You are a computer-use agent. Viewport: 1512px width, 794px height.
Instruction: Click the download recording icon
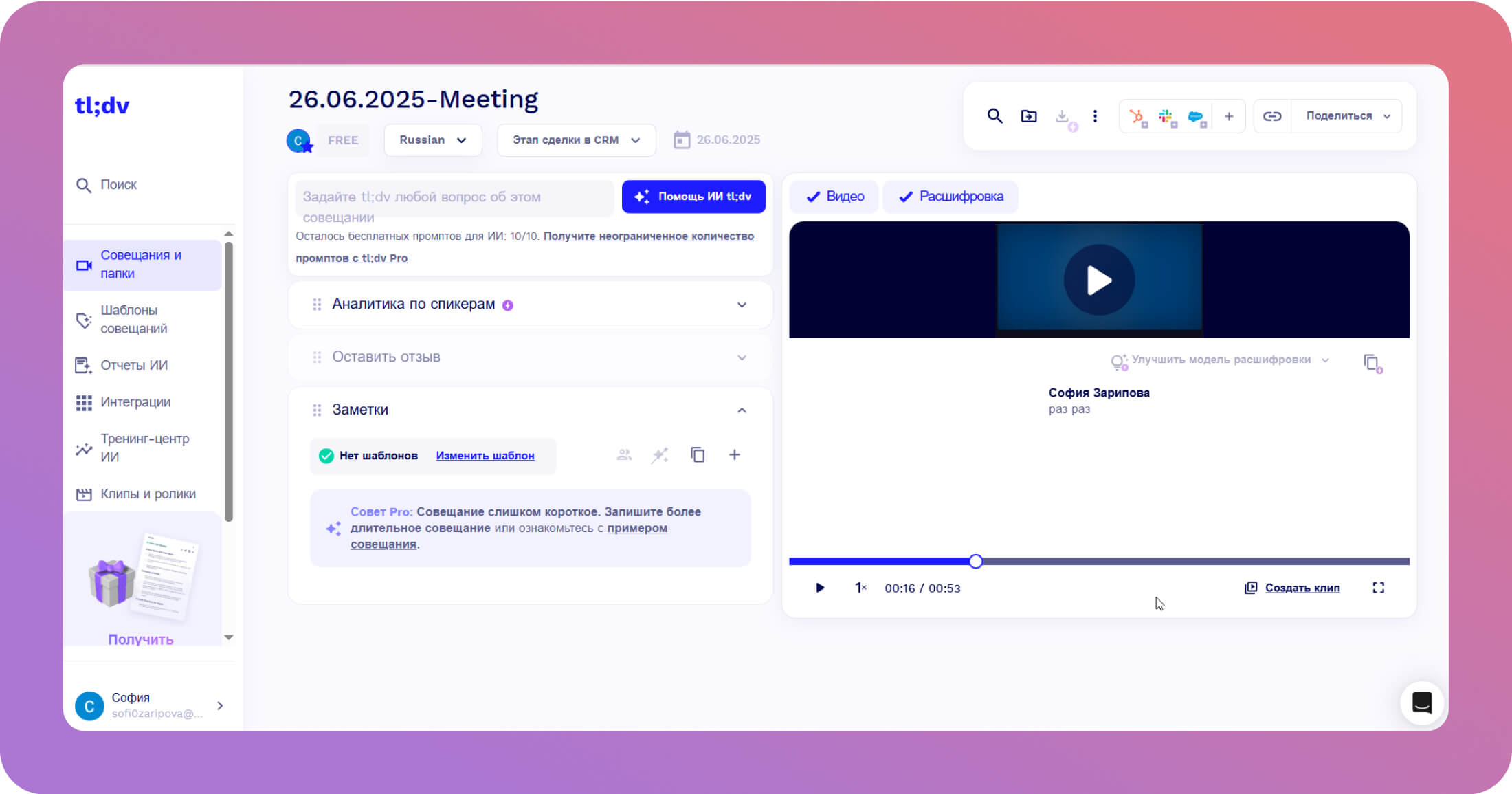[x=1063, y=116]
